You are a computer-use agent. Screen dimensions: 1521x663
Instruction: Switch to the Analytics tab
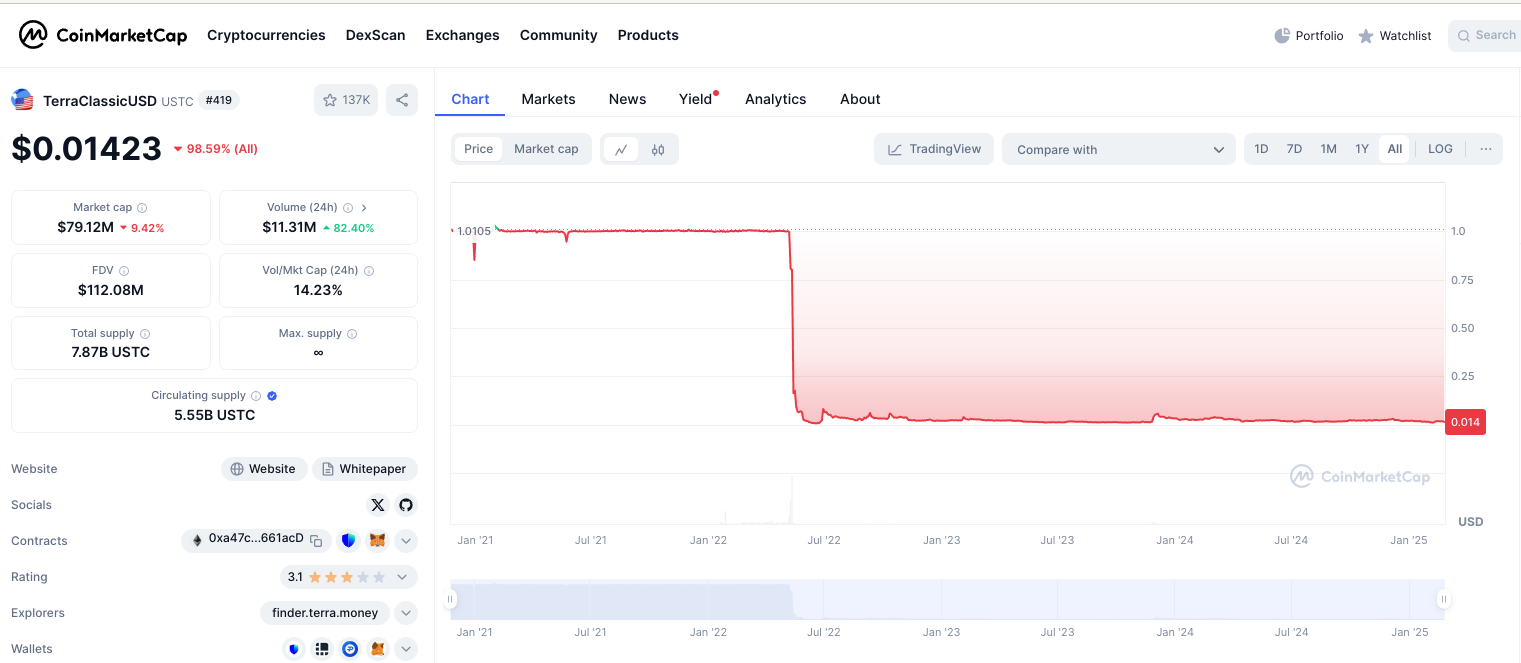click(x=775, y=99)
